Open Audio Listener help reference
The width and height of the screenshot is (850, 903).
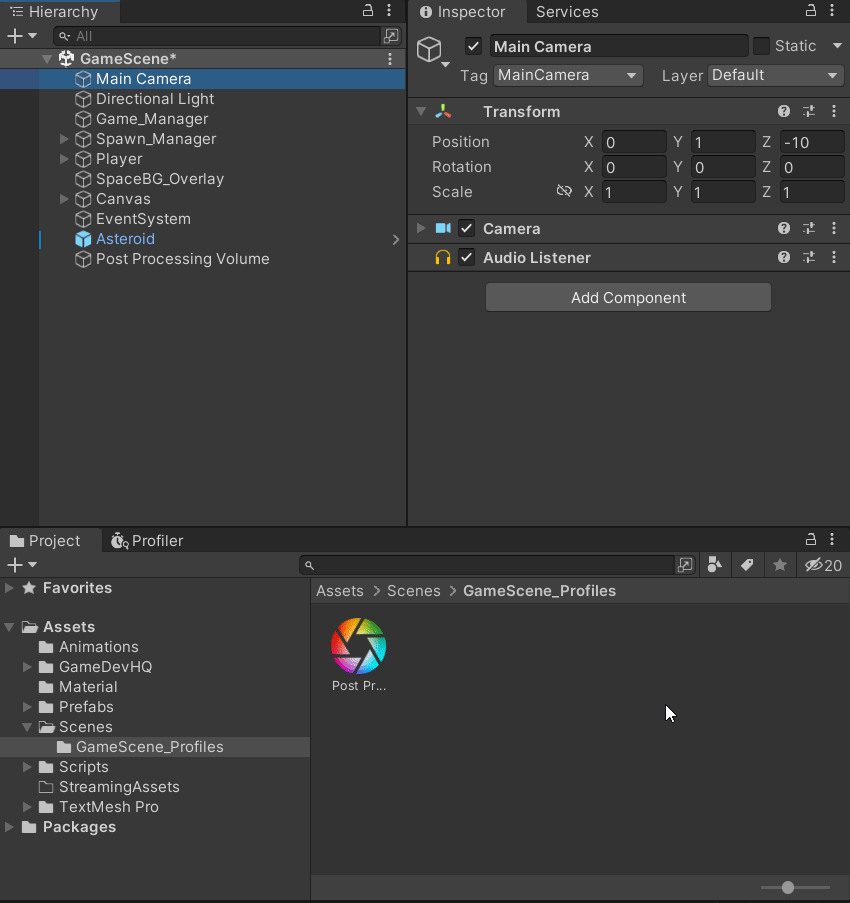point(784,257)
